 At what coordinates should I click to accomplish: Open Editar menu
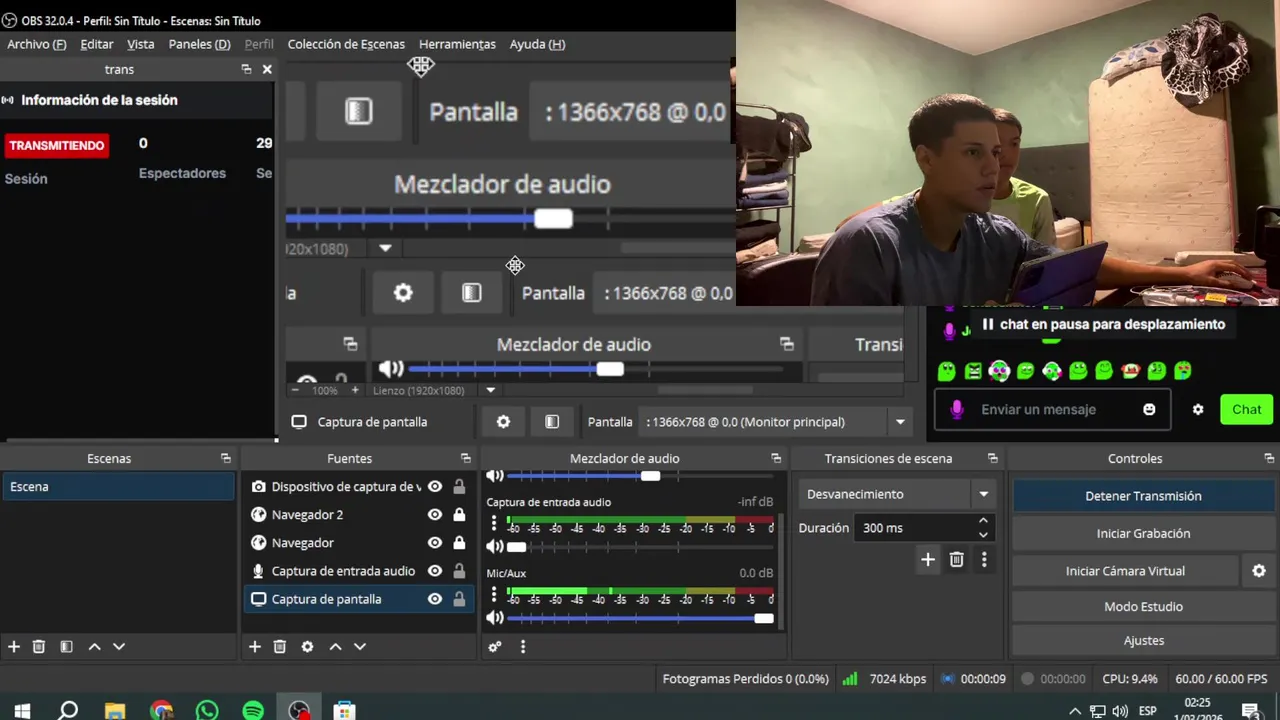point(97,44)
